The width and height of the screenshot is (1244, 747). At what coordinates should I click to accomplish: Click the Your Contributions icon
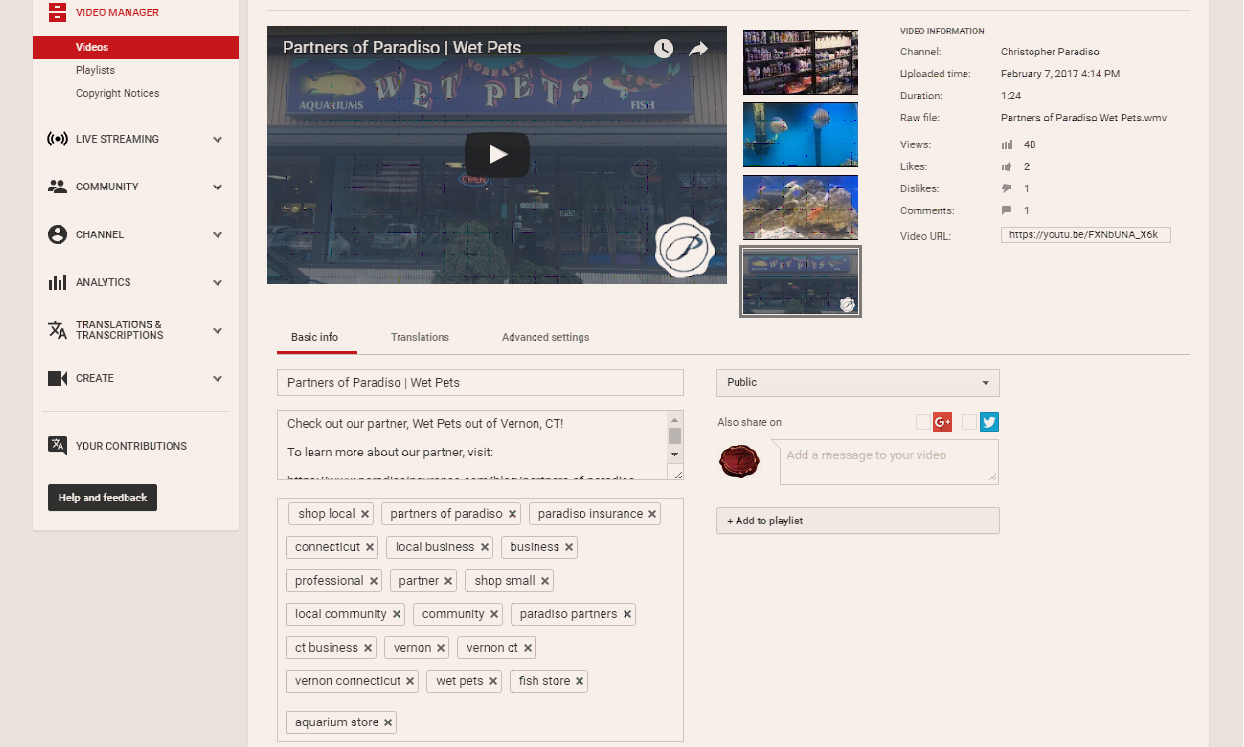point(57,446)
